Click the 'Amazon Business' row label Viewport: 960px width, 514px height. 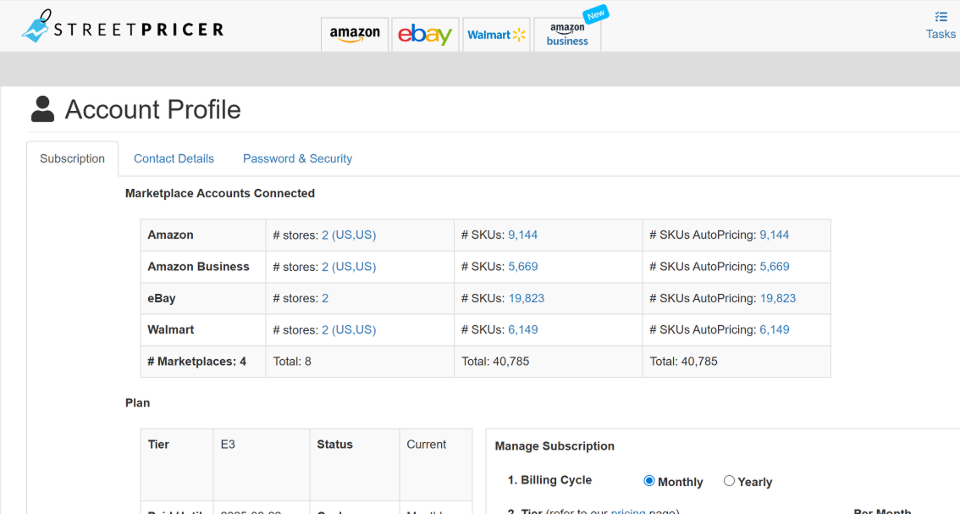(x=198, y=267)
